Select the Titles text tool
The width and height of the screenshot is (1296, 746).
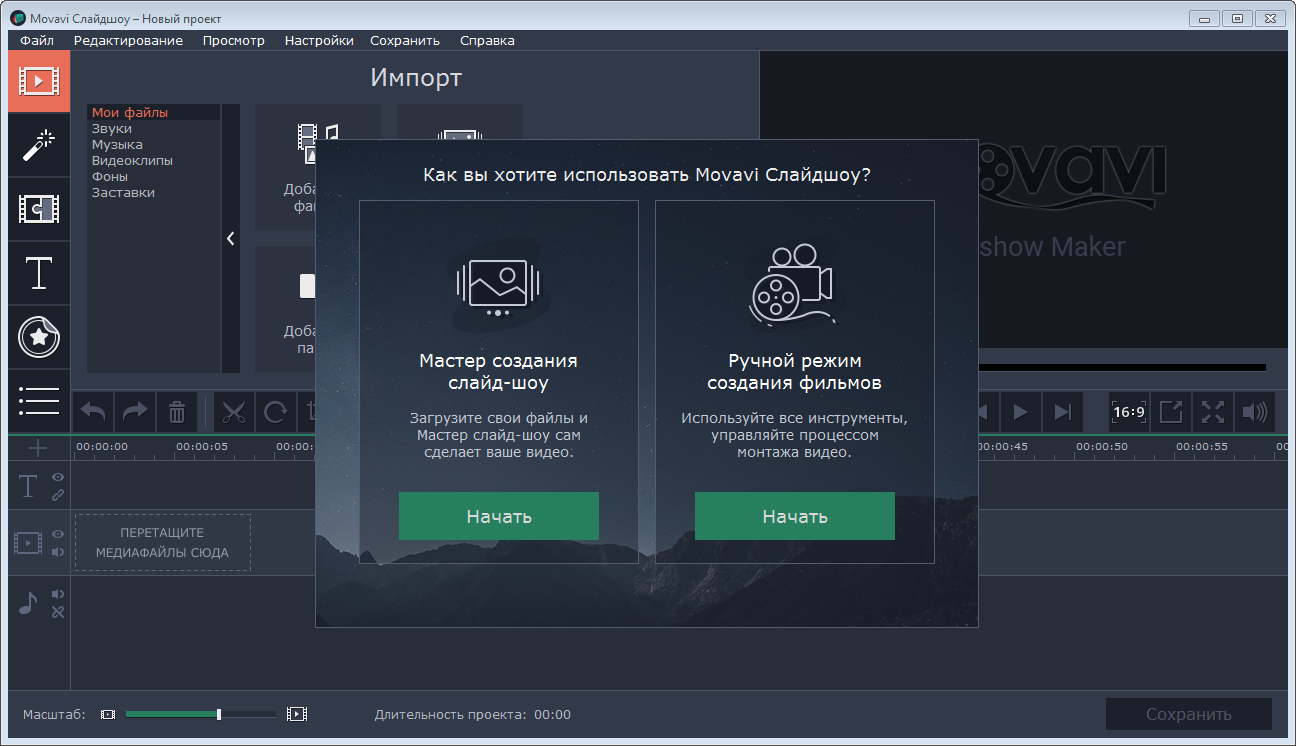tap(39, 273)
